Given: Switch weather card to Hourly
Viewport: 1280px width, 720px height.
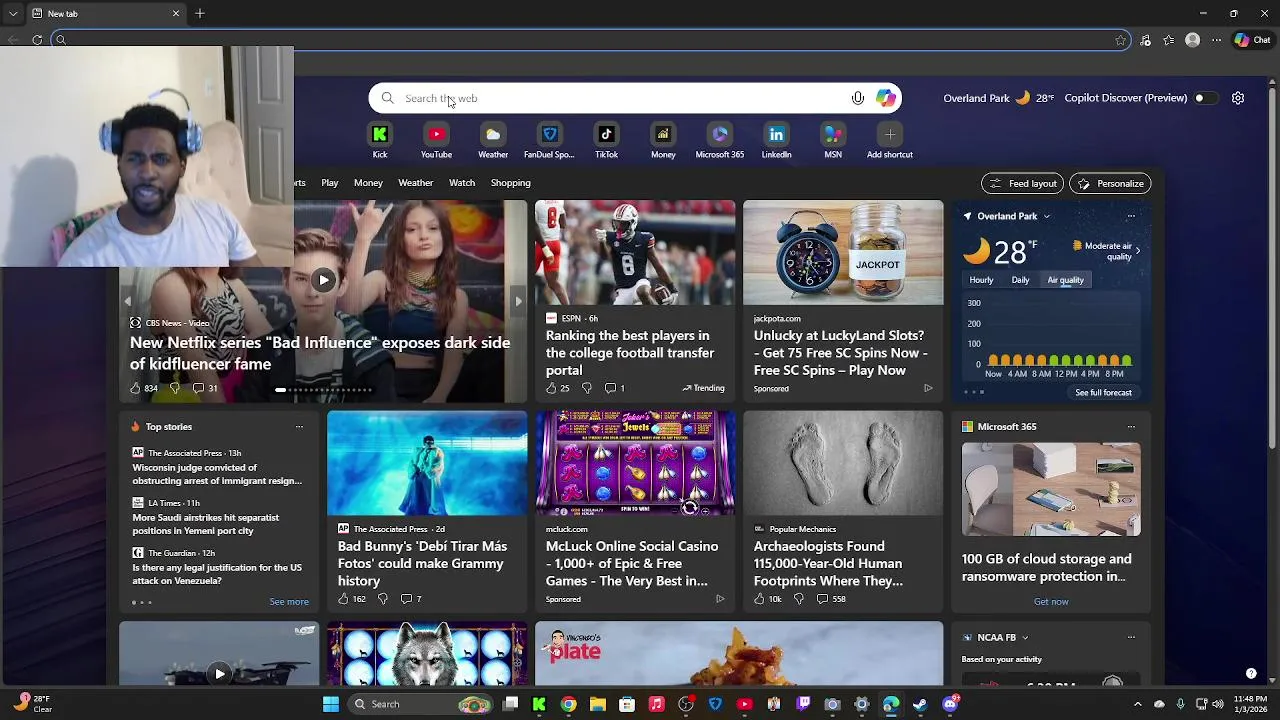Looking at the screenshot, I should click(x=981, y=280).
